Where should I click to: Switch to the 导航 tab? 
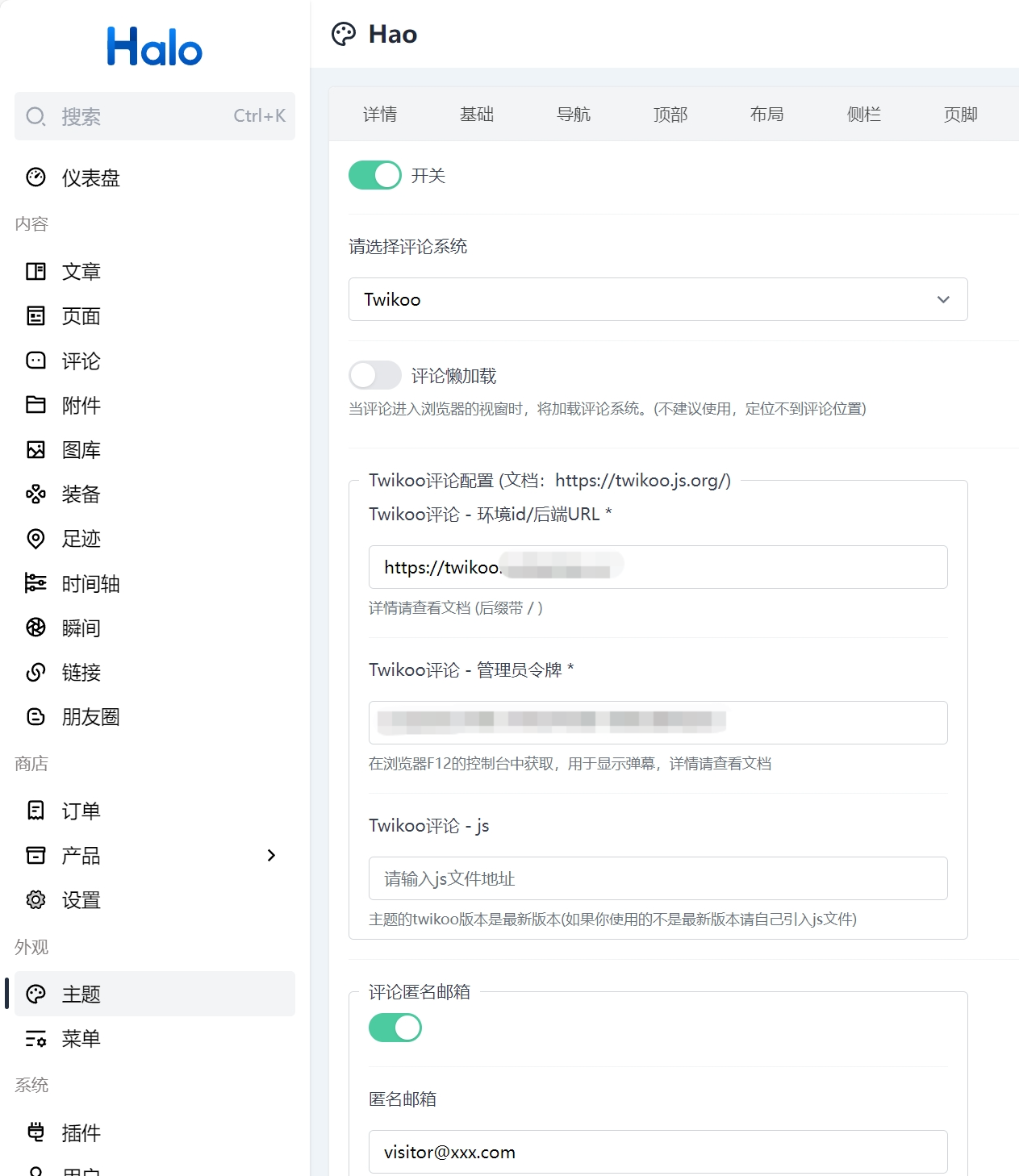coord(573,115)
